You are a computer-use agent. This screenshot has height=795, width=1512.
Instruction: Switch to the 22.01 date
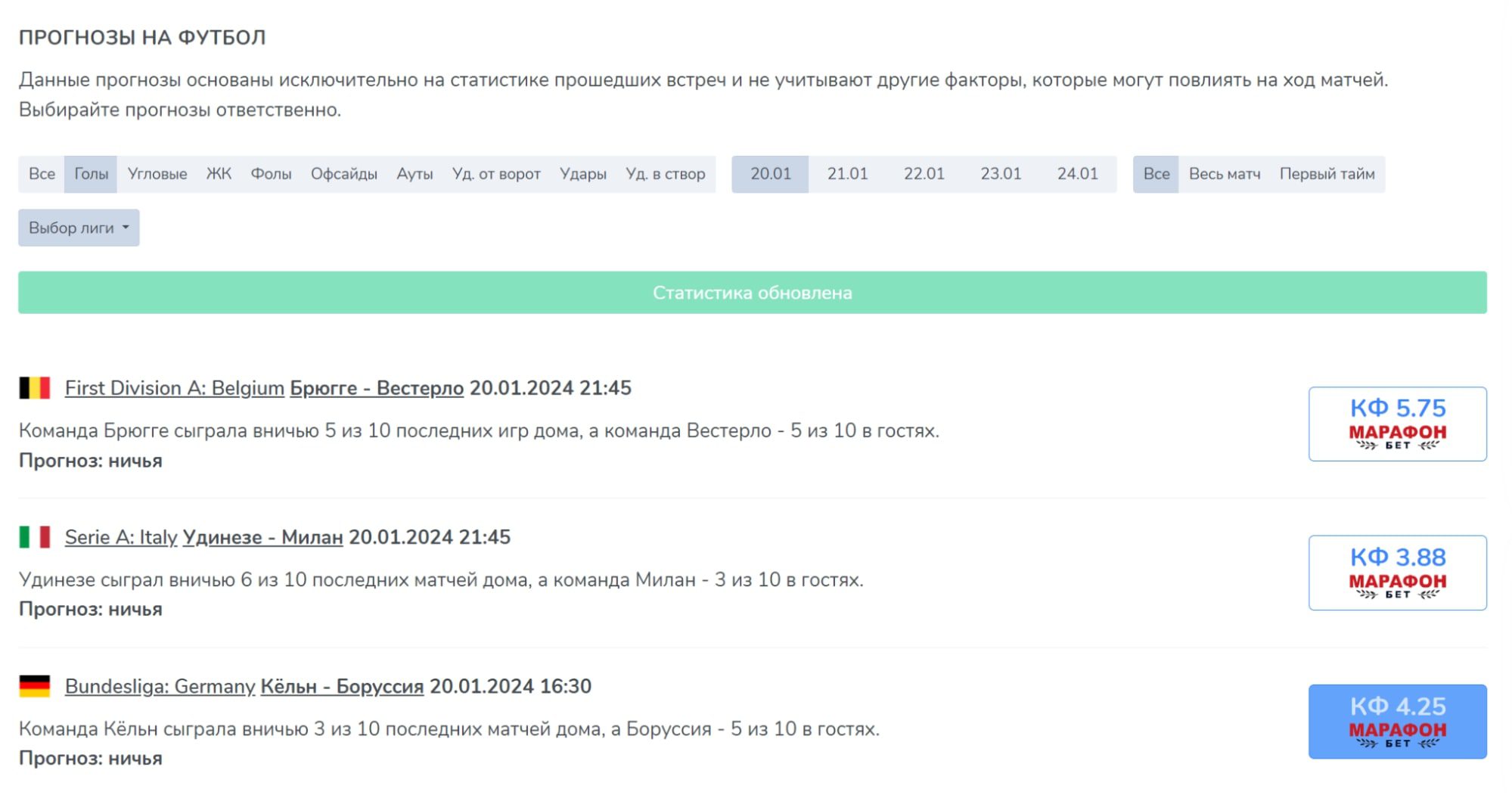click(x=924, y=174)
